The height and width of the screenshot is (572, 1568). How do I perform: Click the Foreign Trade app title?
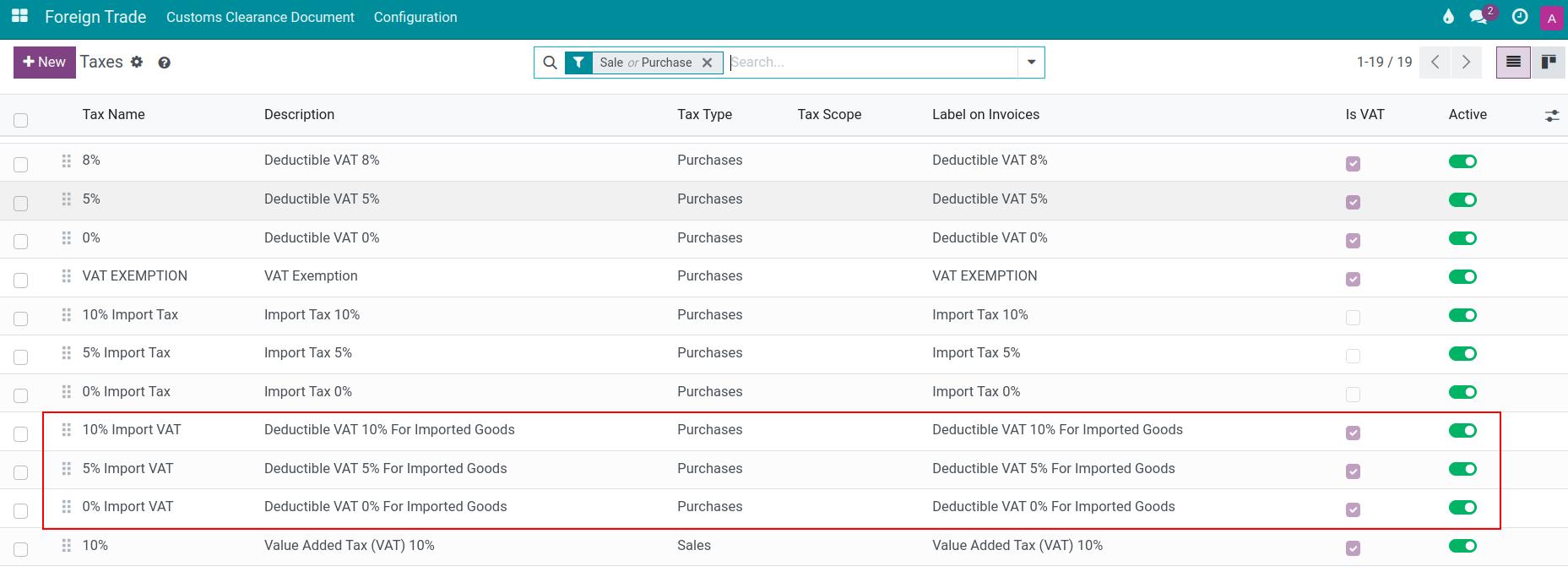point(95,17)
